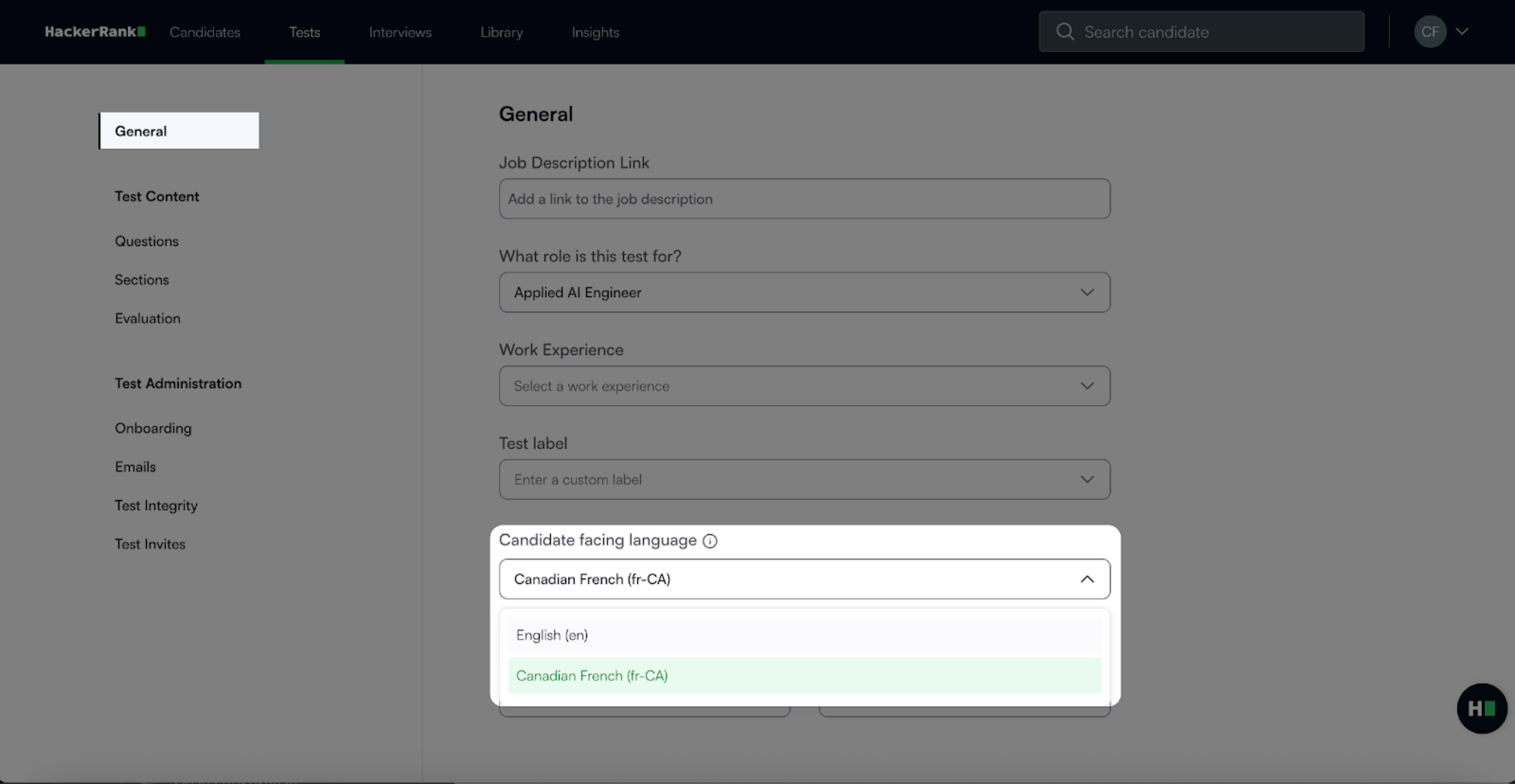Open Questions in the sidebar
The image size is (1515, 784).
pyautogui.click(x=146, y=241)
